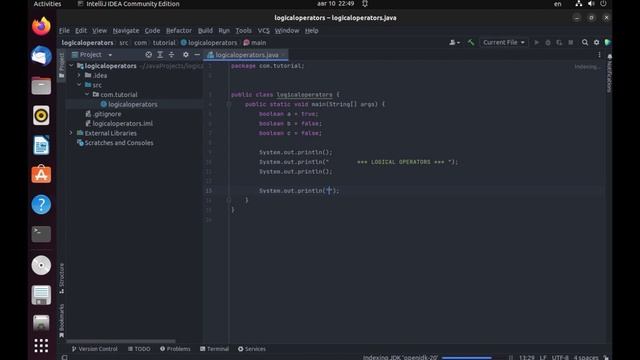Open the Navigate menu
Image resolution: width=640 pixels, height=360 pixels.
tap(126, 31)
